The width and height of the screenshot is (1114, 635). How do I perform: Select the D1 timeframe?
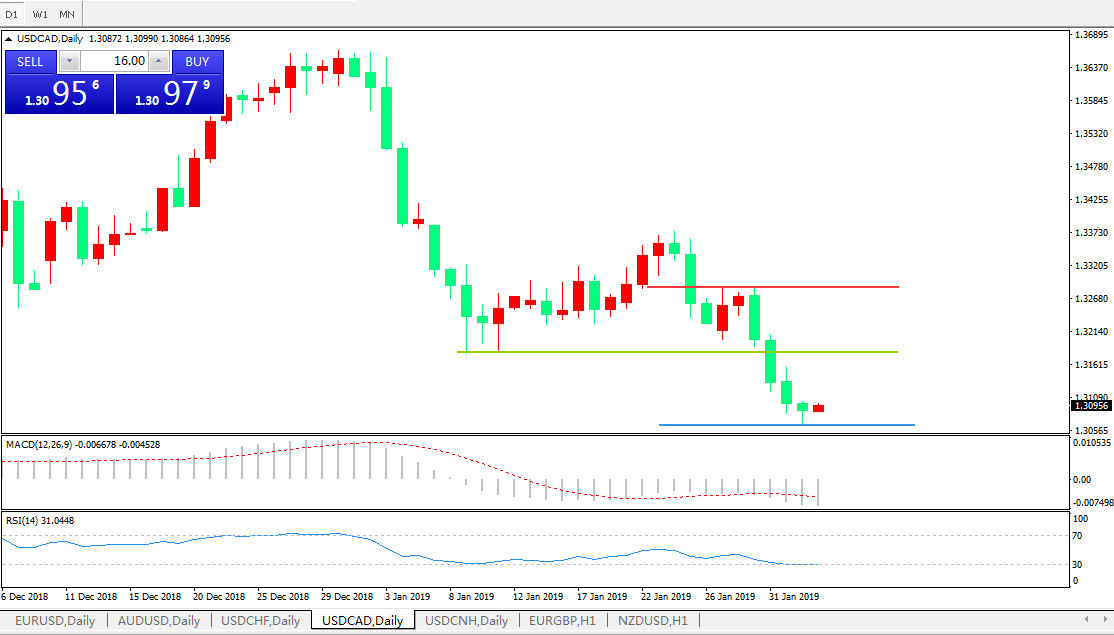13,14
